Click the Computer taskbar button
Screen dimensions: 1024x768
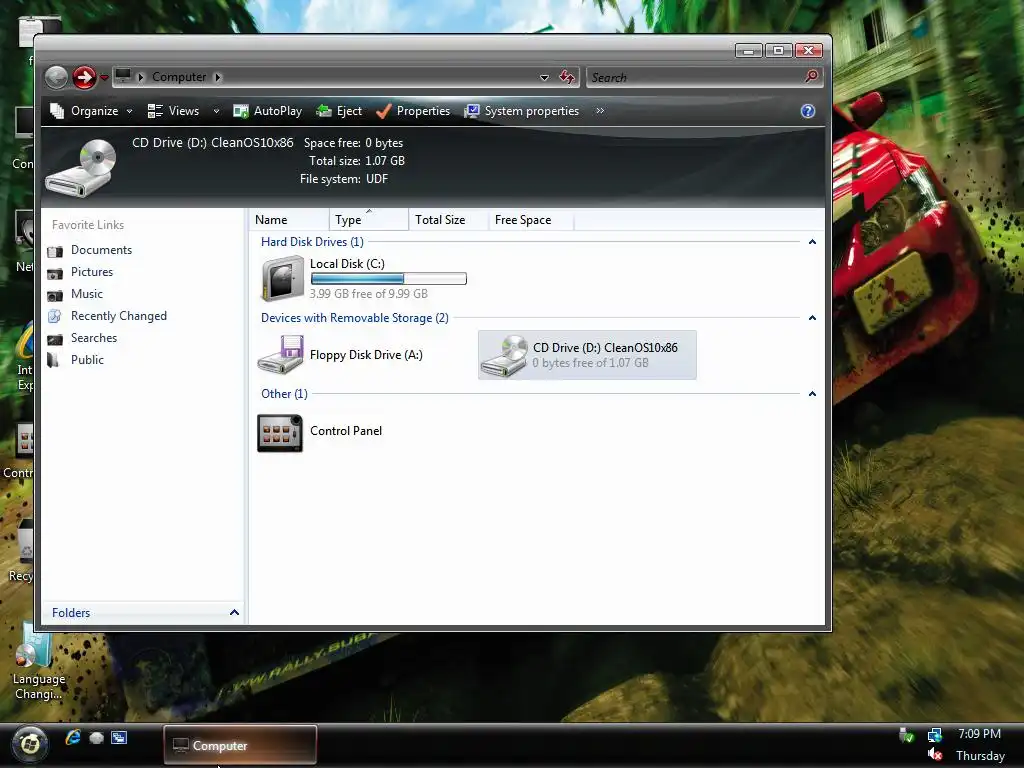240,745
